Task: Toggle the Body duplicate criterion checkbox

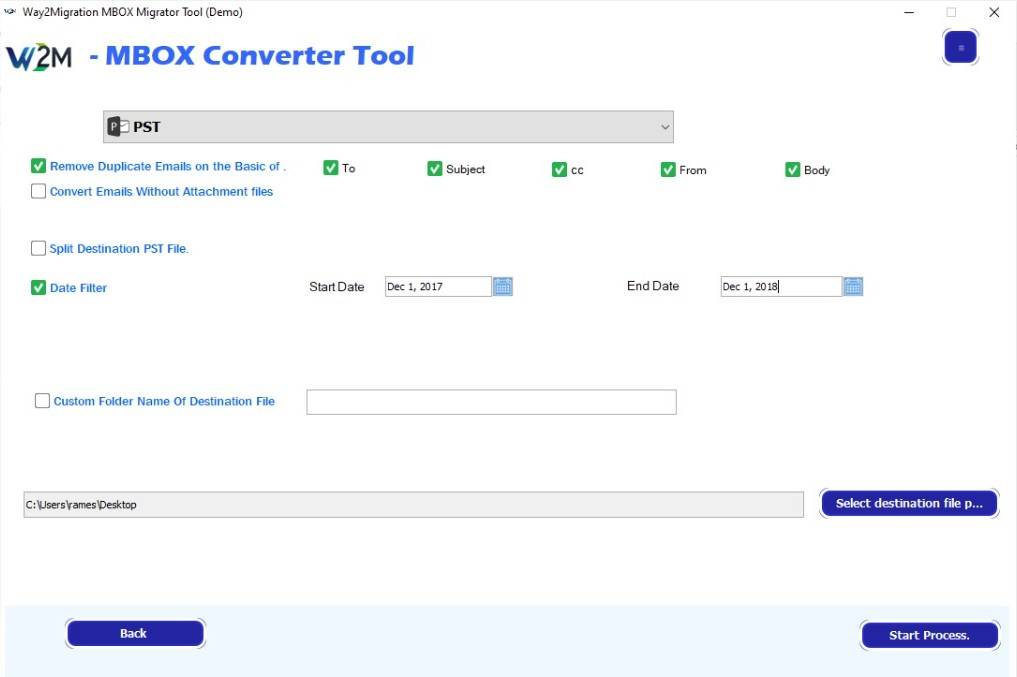Action: point(793,170)
